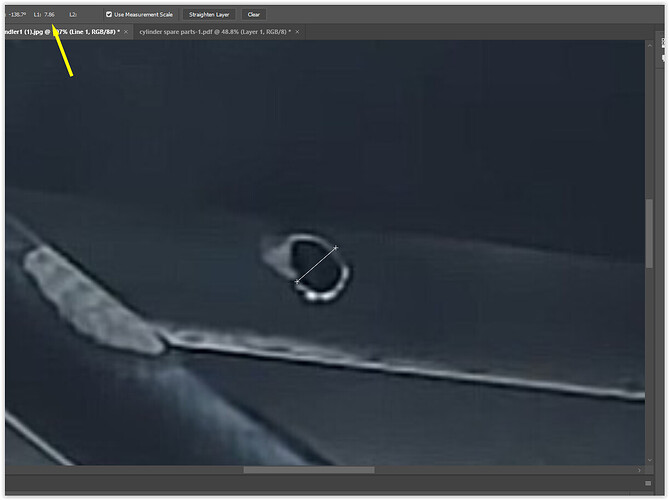The height and width of the screenshot is (500, 669).
Task: Click the Straighten Layer button
Action: pos(209,15)
